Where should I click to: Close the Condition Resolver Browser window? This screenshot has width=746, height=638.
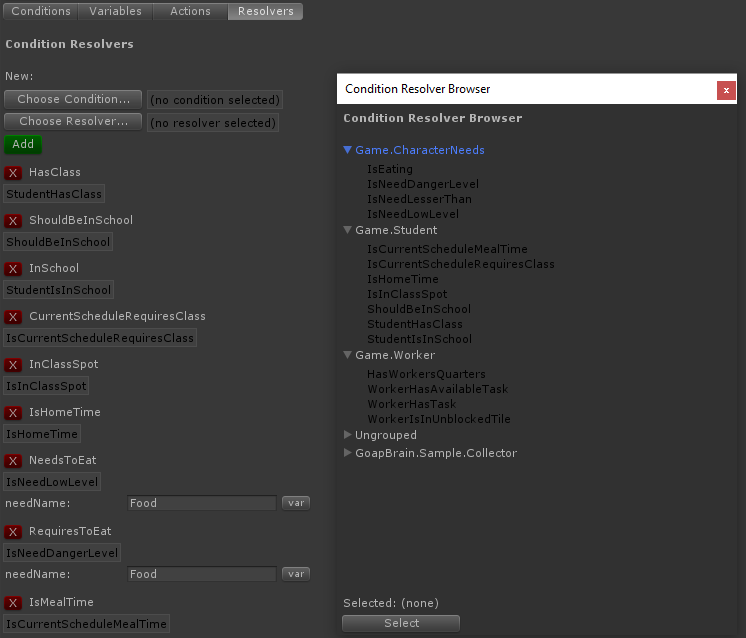pos(726,90)
